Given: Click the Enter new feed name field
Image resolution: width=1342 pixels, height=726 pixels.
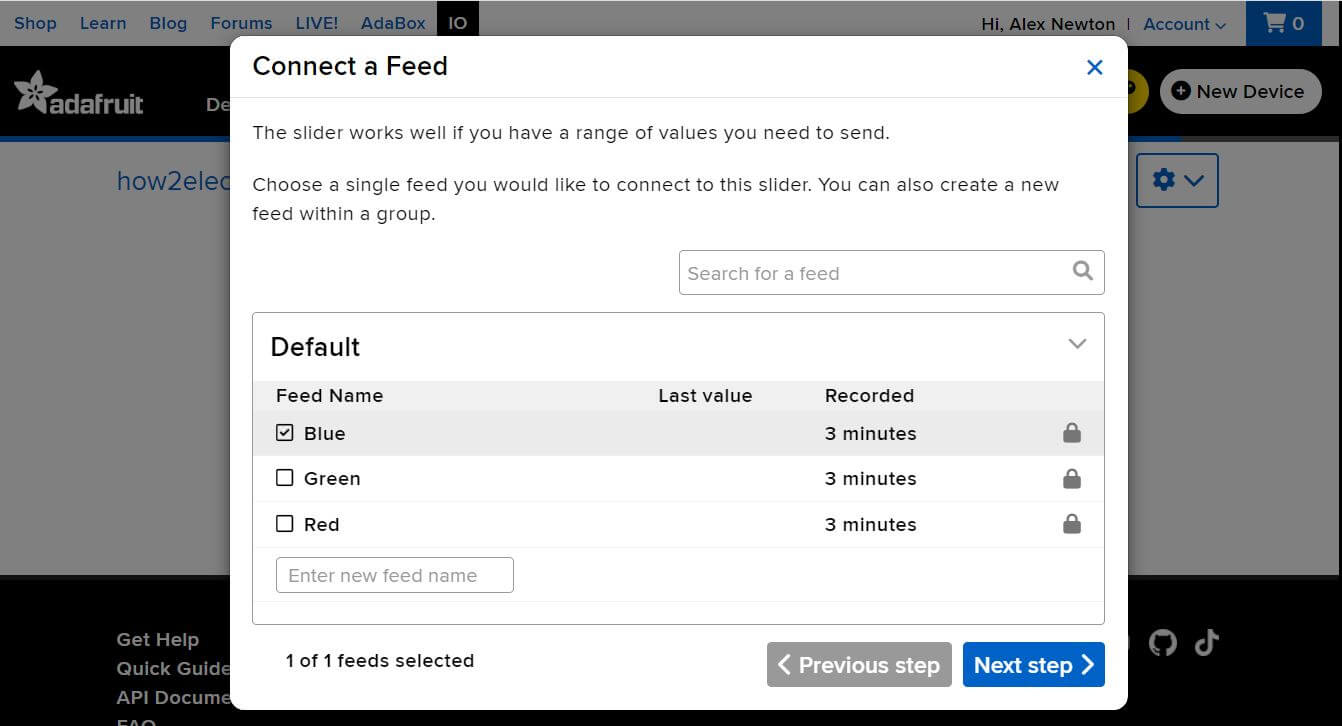Looking at the screenshot, I should 394,575.
